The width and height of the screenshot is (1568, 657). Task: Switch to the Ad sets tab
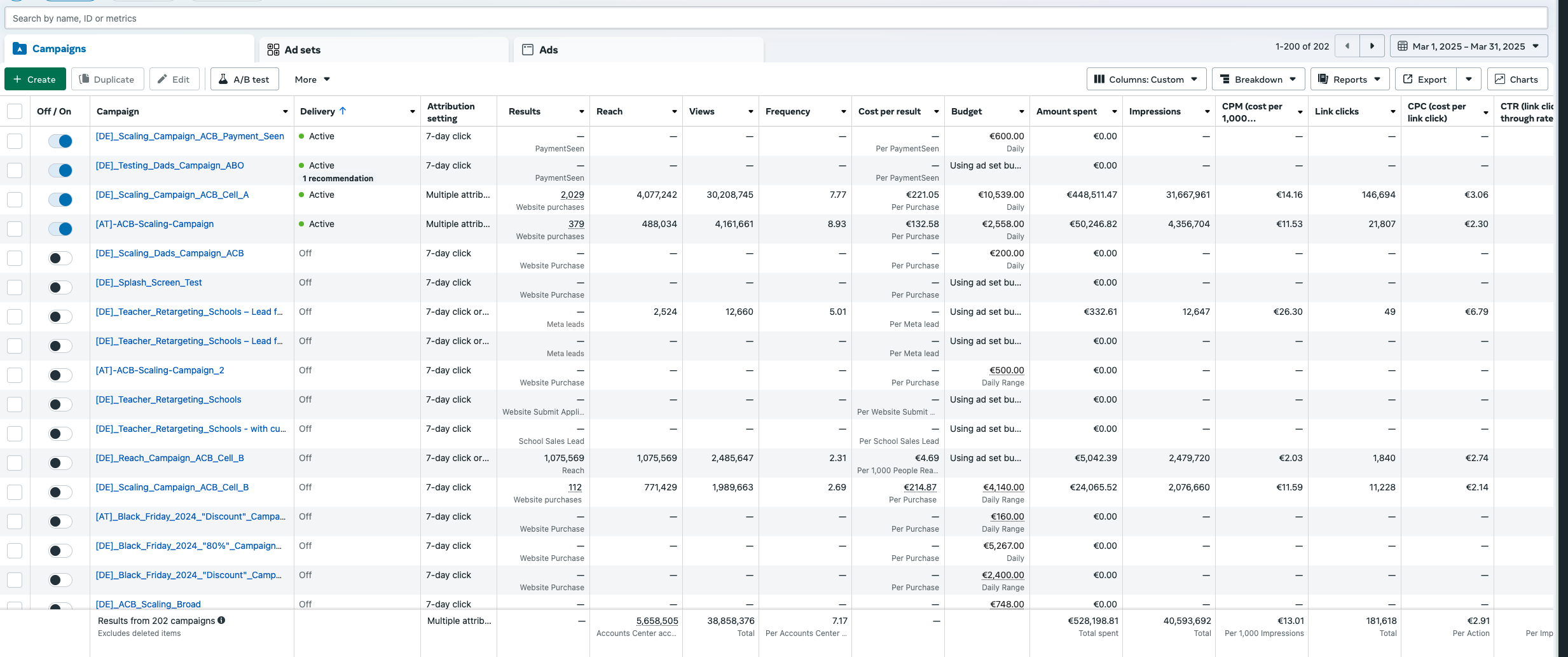(384, 50)
